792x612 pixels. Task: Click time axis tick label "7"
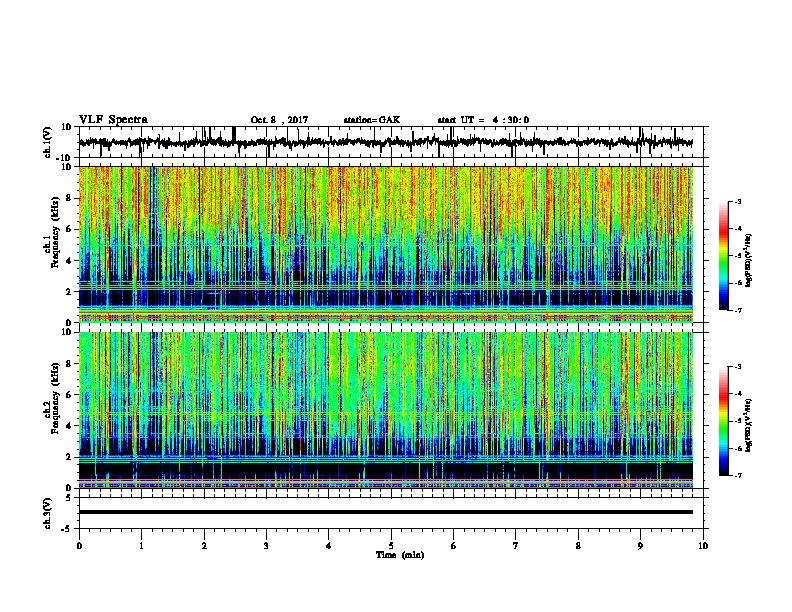[516, 546]
